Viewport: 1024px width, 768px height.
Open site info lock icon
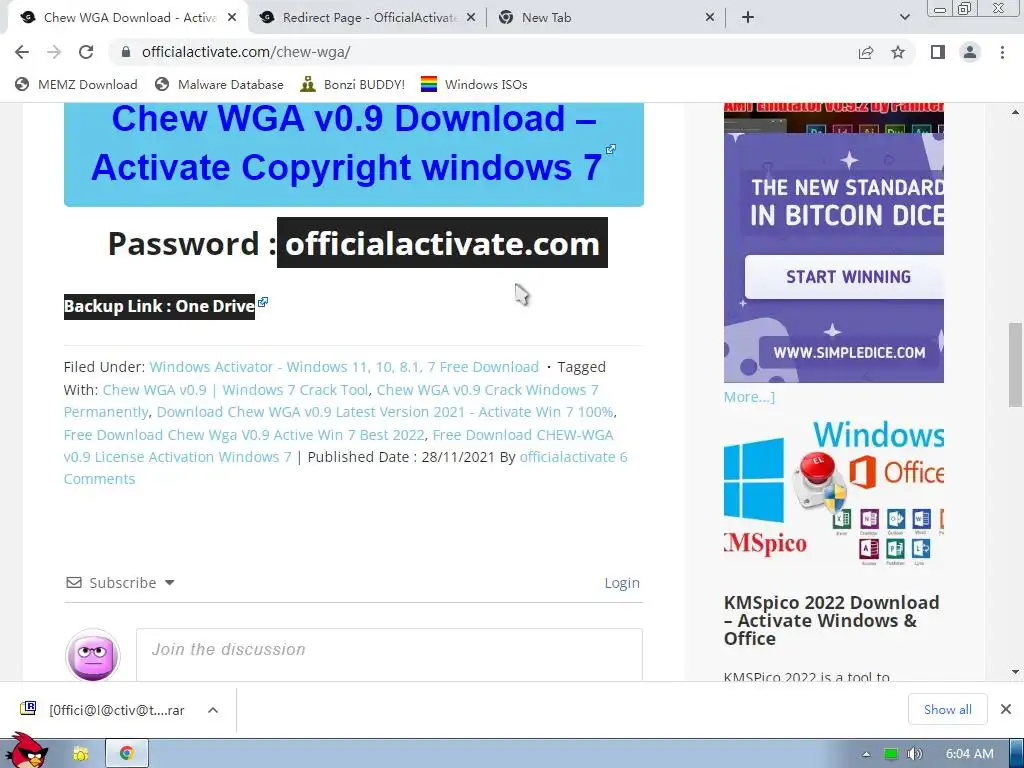pos(126,52)
